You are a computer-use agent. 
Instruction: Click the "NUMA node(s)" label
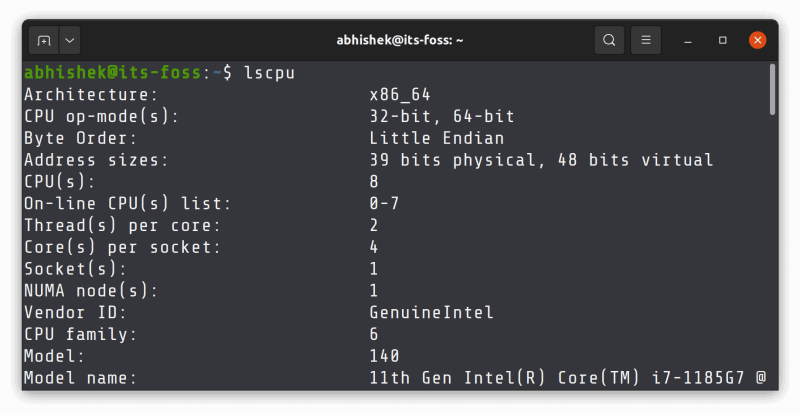[x=92, y=291]
